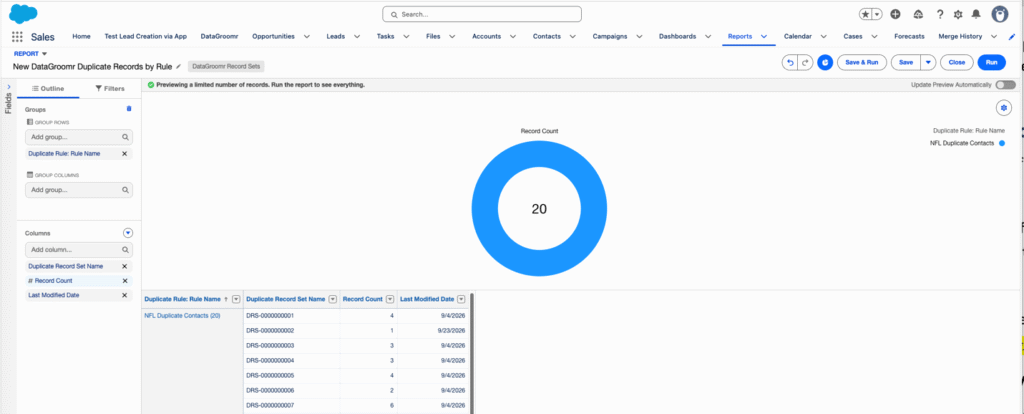Expand the Reports tab chevron

pos(763,37)
